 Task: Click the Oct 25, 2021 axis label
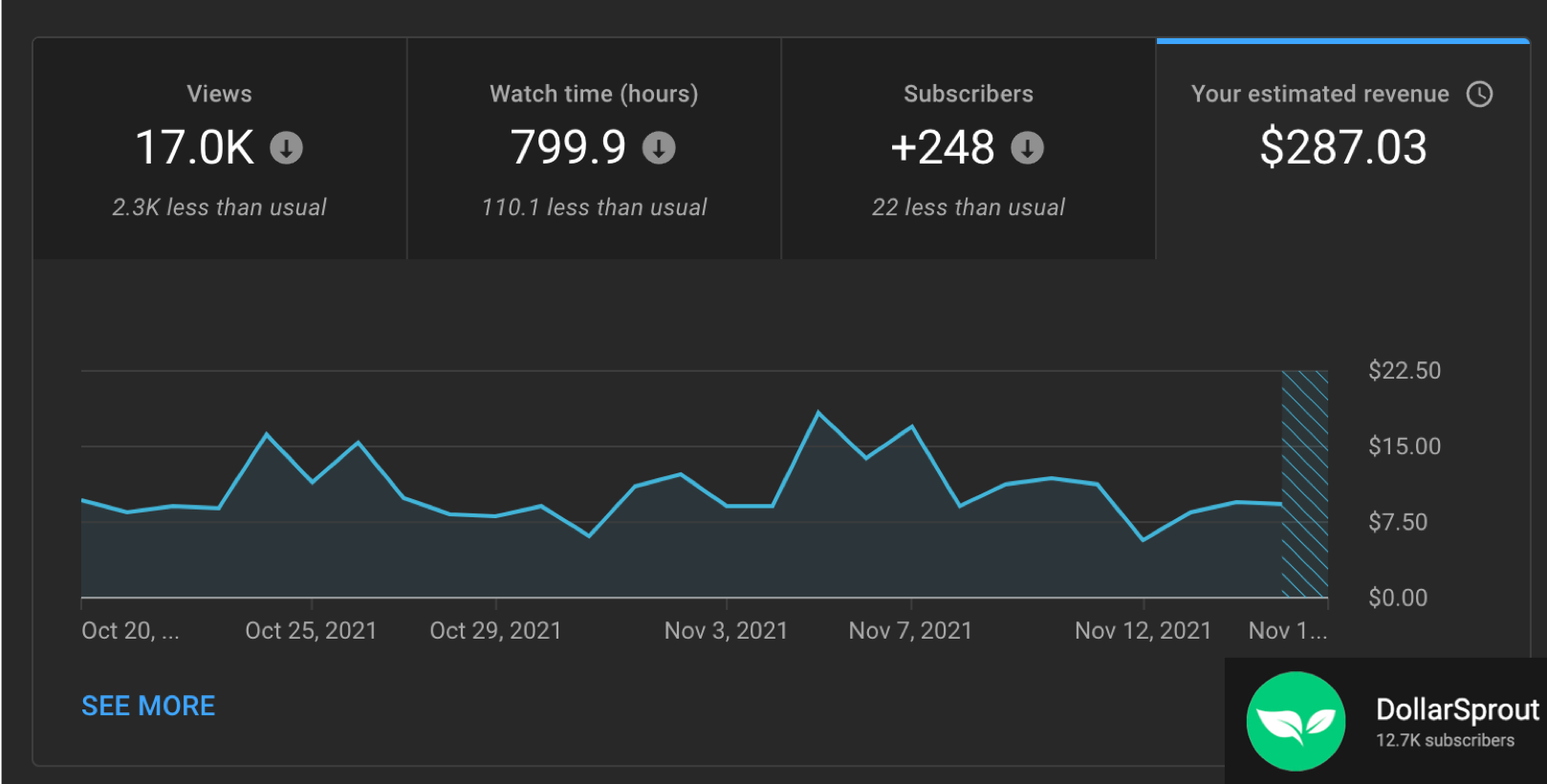pos(310,630)
